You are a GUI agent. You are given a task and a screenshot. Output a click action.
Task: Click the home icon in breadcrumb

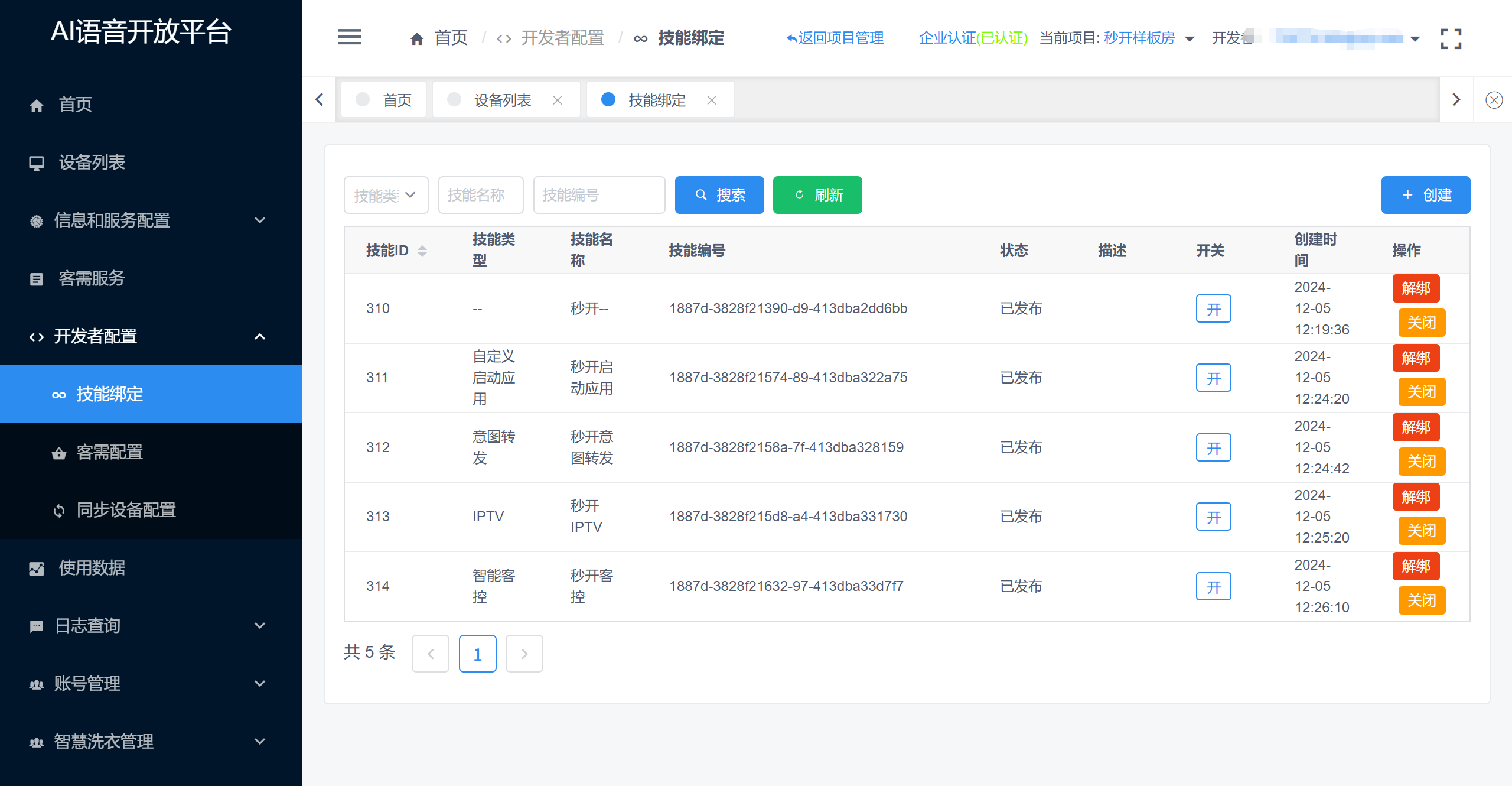417,39
